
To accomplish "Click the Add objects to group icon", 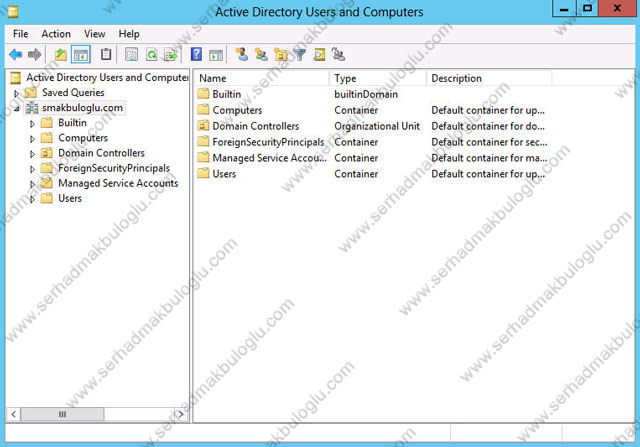I will click(x=338, y=54).
